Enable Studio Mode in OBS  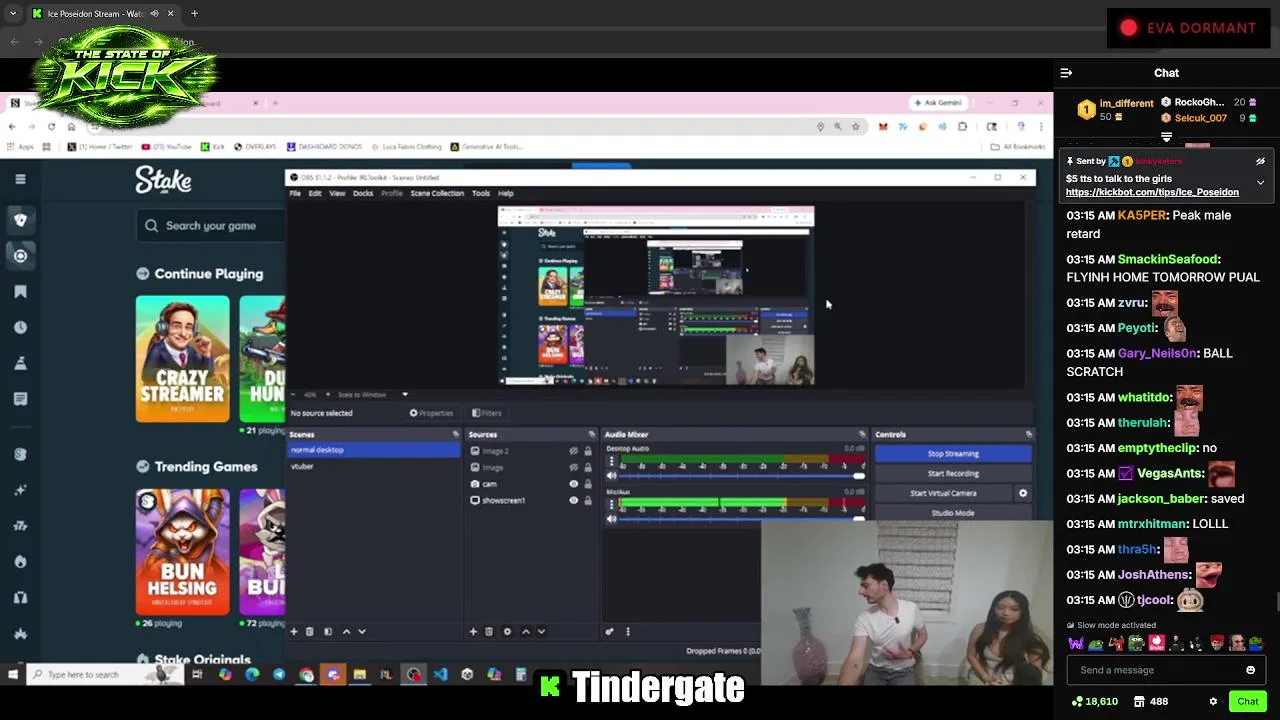coord(953,513)
